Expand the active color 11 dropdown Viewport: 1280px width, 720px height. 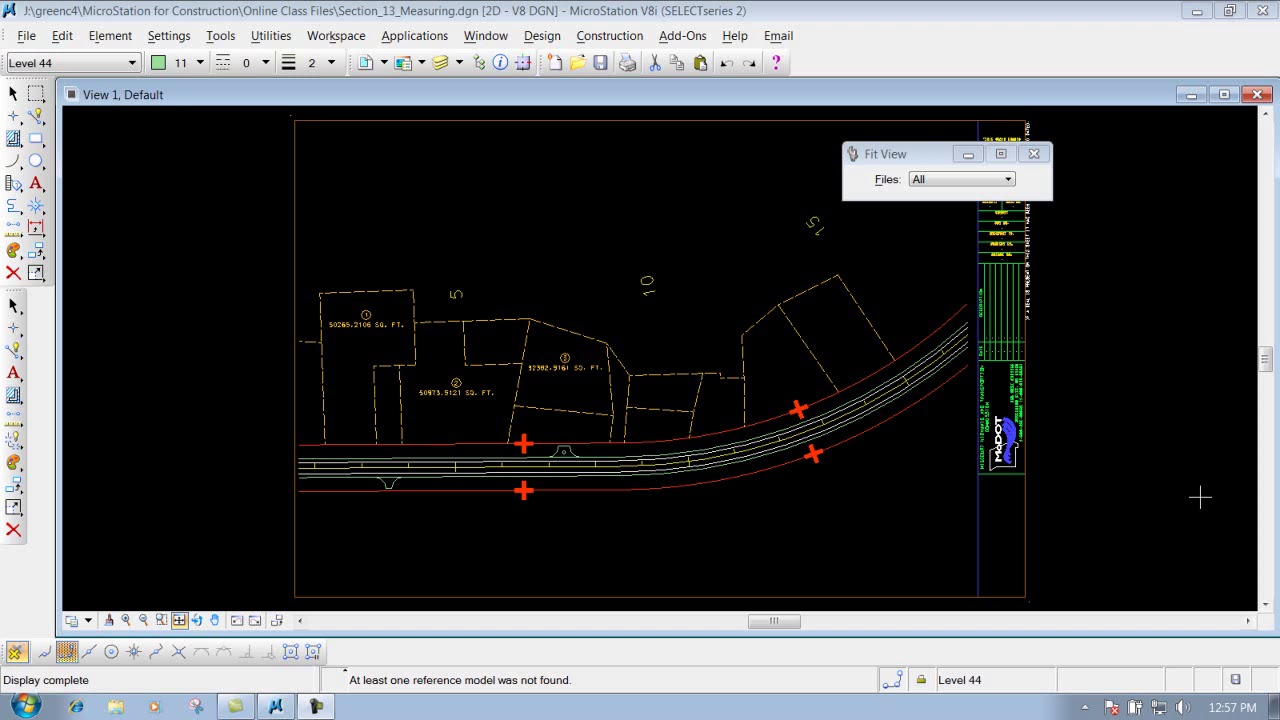(199, 63)
